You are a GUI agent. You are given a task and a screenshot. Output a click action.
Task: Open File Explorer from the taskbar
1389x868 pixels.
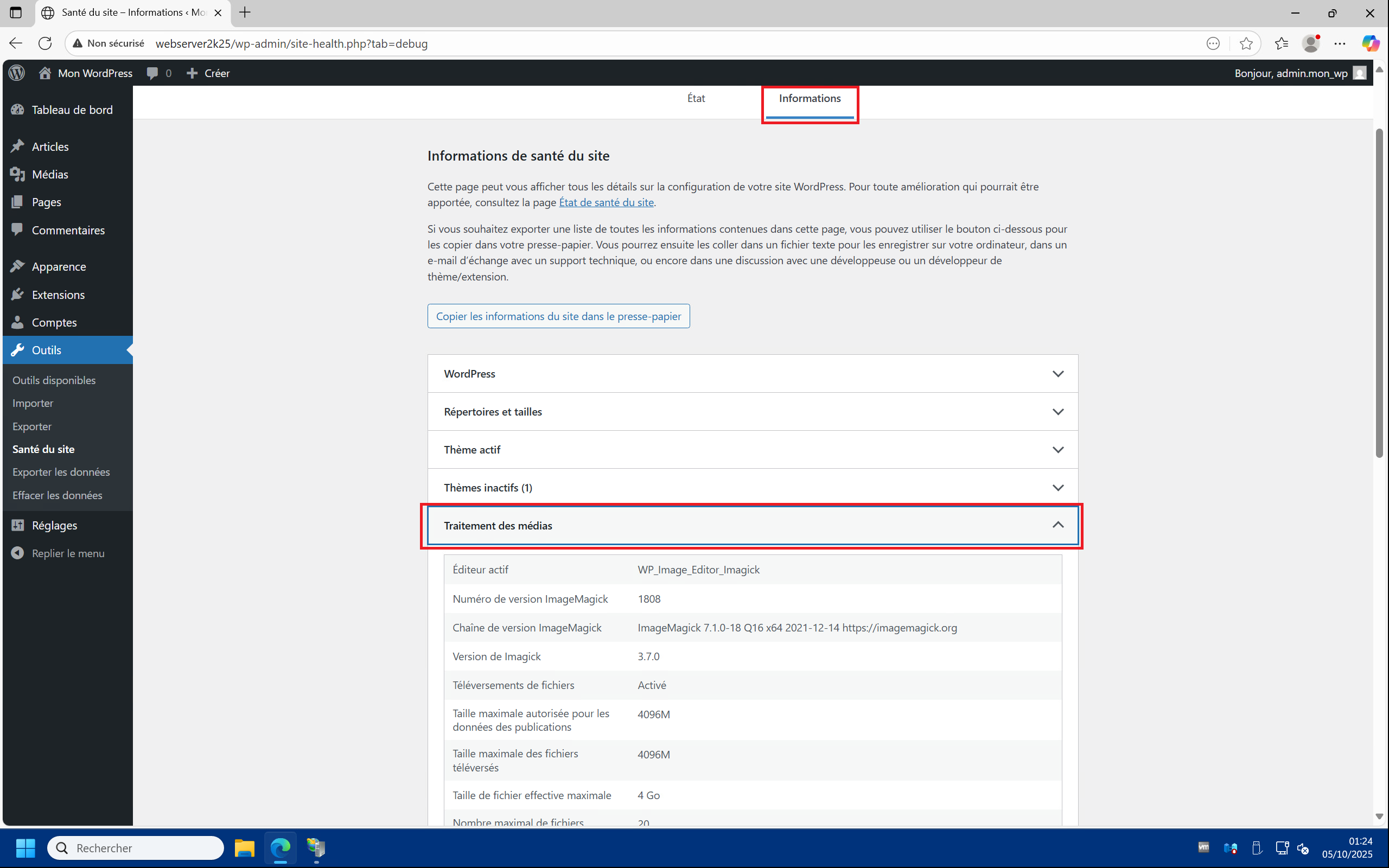pyautogui.click(x=245, y=848)
